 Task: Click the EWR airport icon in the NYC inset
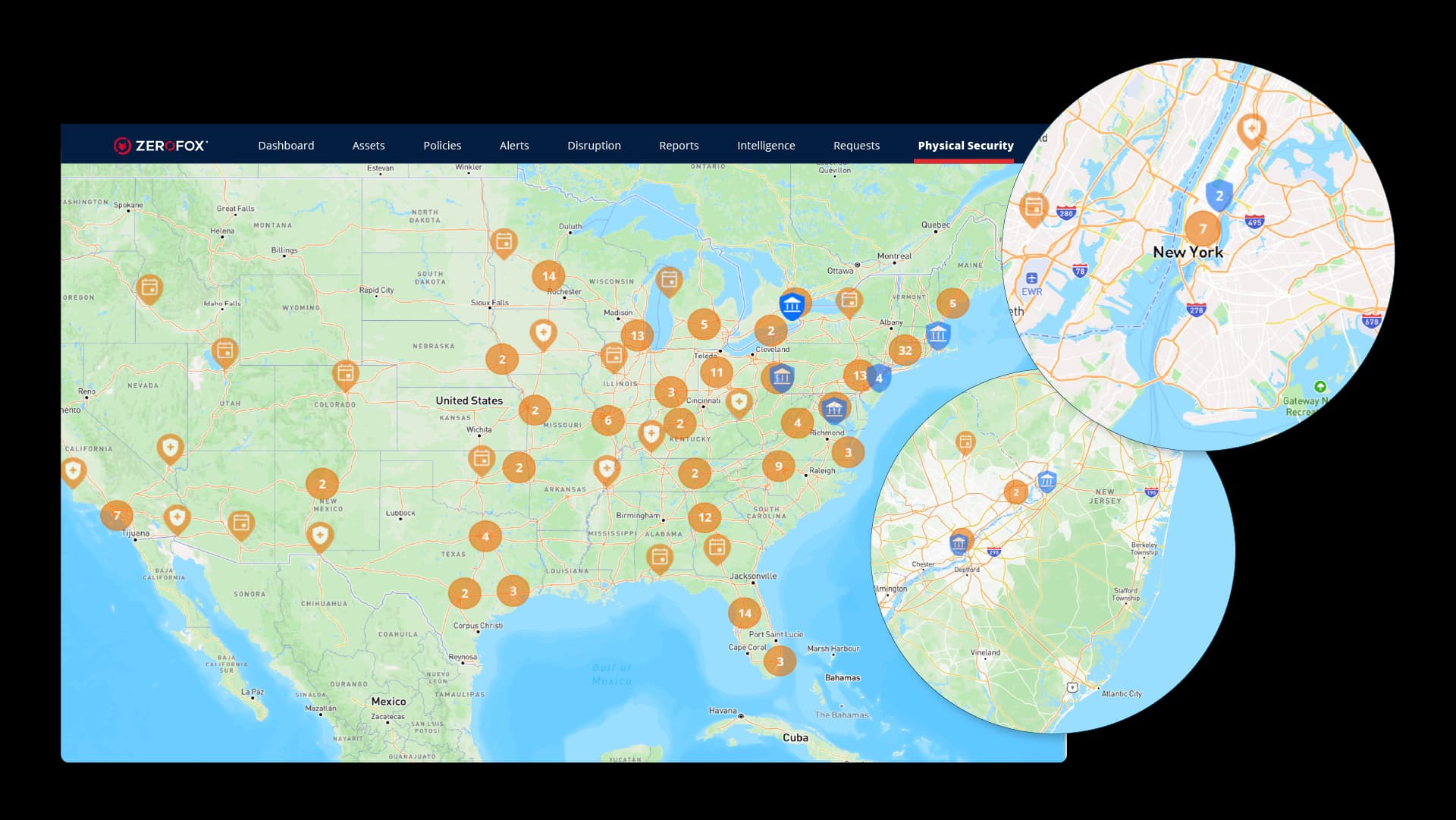pos(1033,279)
